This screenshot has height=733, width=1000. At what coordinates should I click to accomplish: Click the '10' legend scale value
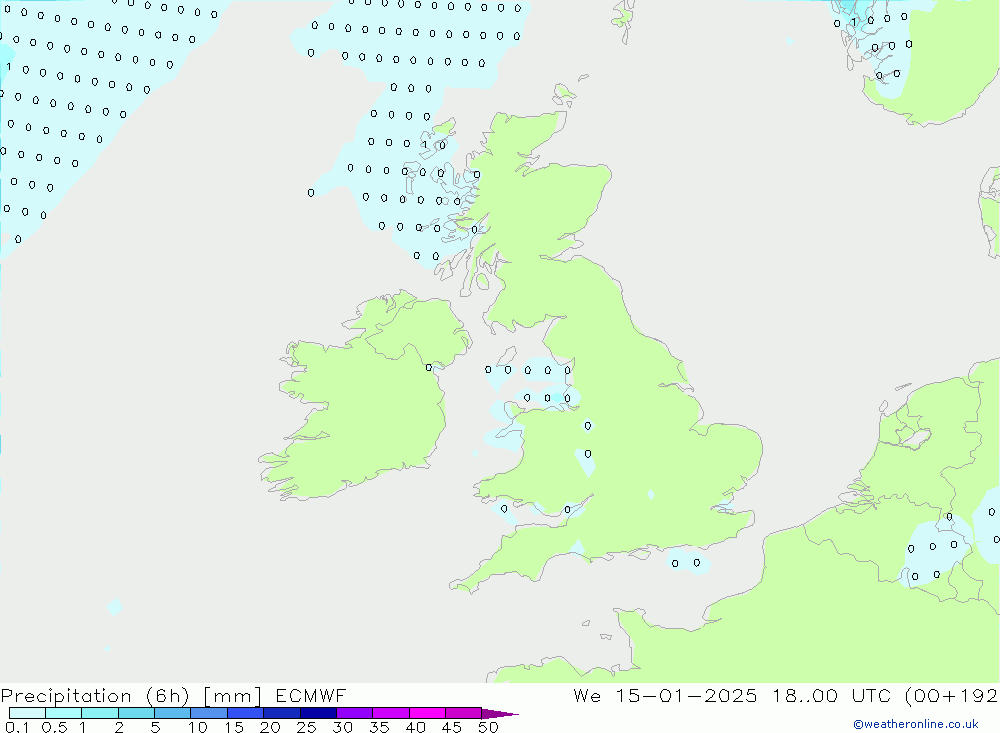(x=198, y=727)
